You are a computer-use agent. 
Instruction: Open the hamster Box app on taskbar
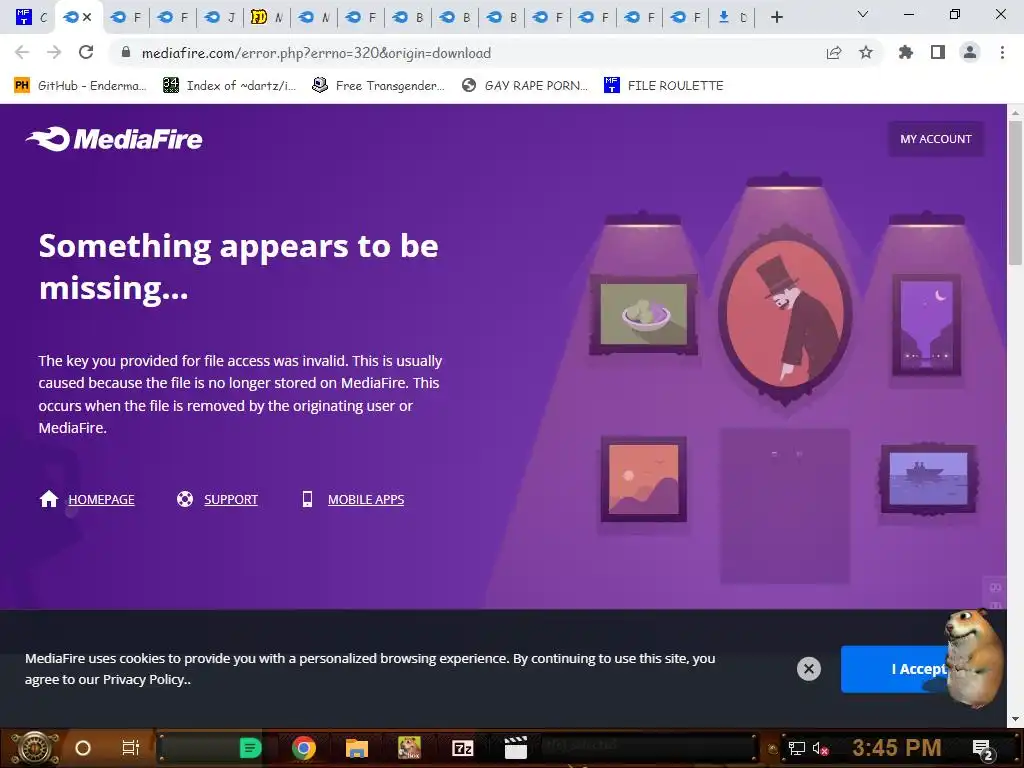(x=409, y=748)
